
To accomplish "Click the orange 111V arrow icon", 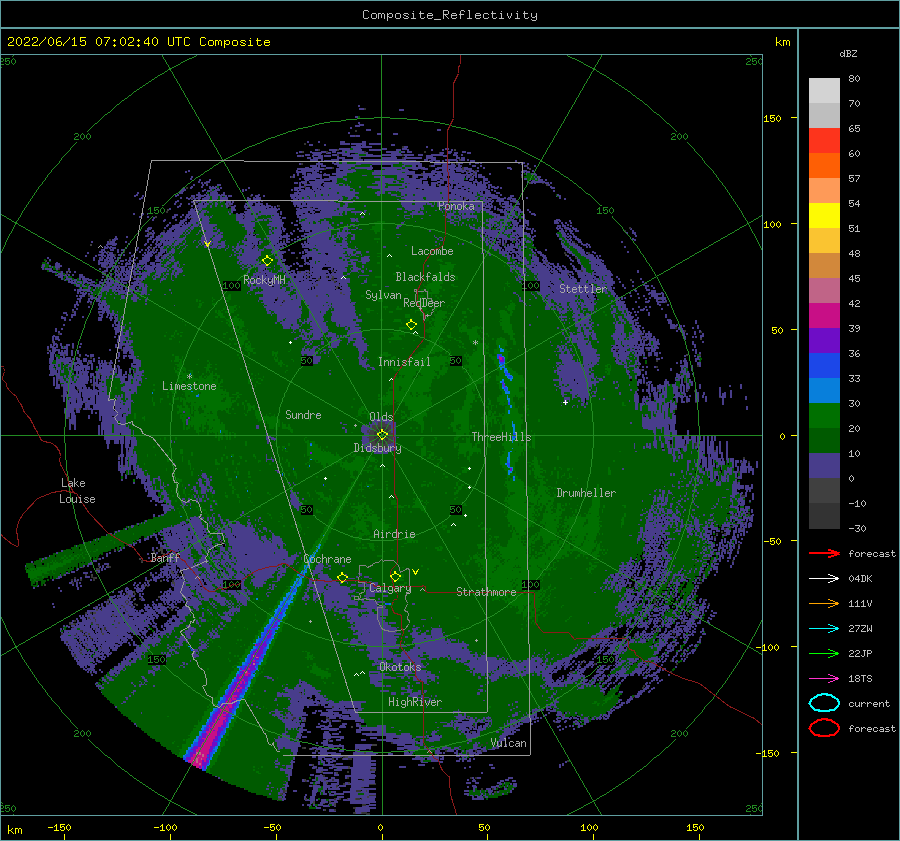I will (x=824, y=603).
